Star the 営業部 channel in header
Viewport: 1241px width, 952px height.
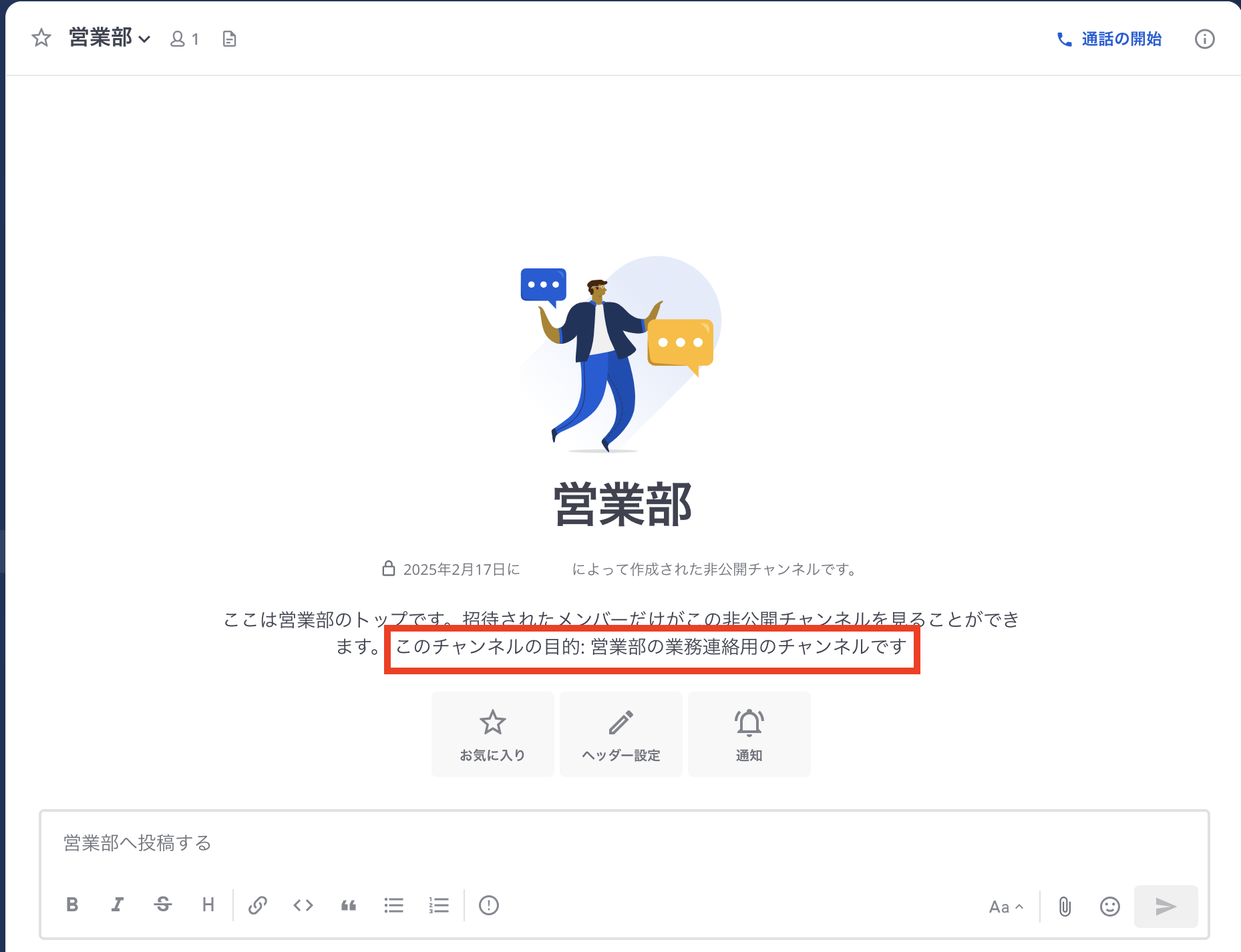coord(41,38)
